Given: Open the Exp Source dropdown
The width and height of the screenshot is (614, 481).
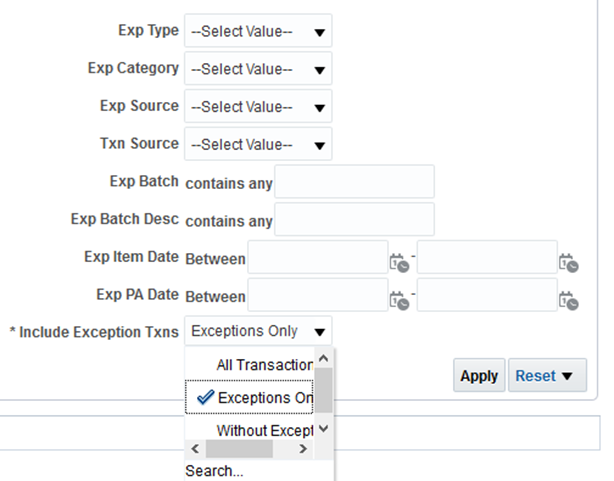Looking at the screenshot, I should (x=258, y=106).
